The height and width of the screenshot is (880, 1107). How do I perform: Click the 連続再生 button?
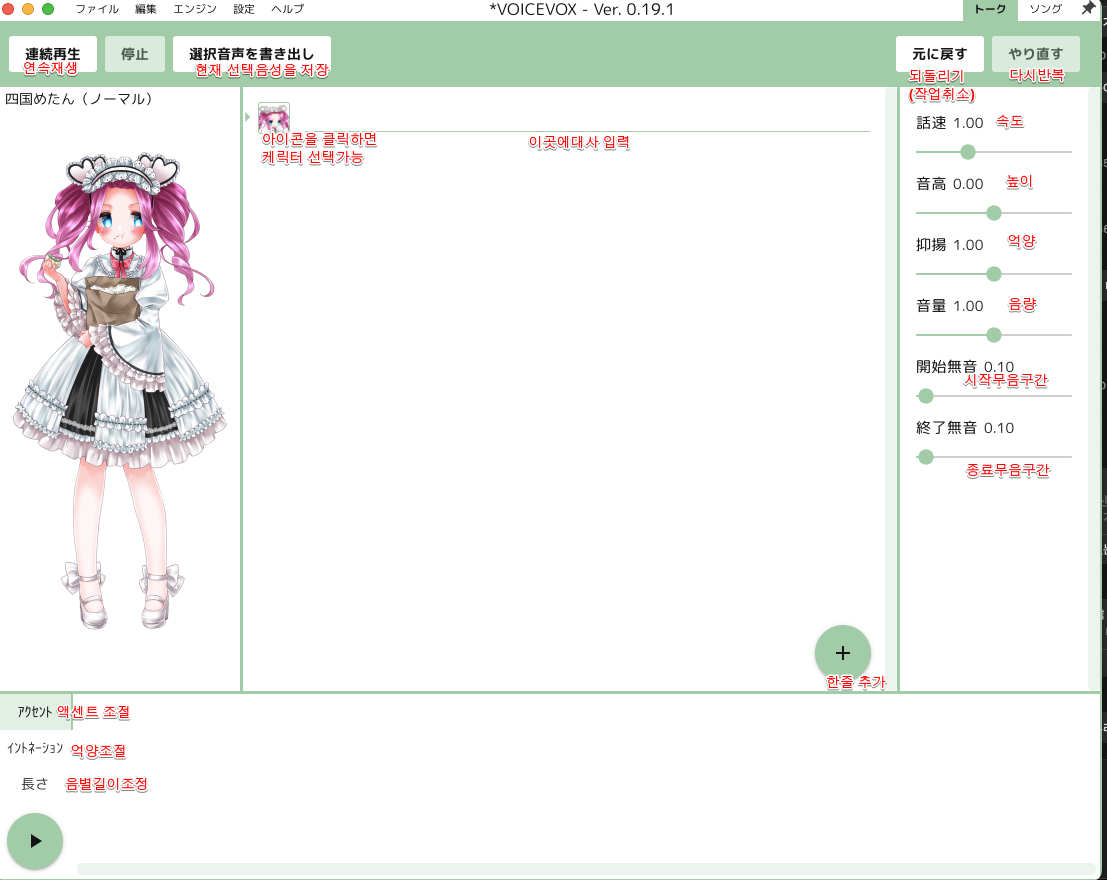53,54
